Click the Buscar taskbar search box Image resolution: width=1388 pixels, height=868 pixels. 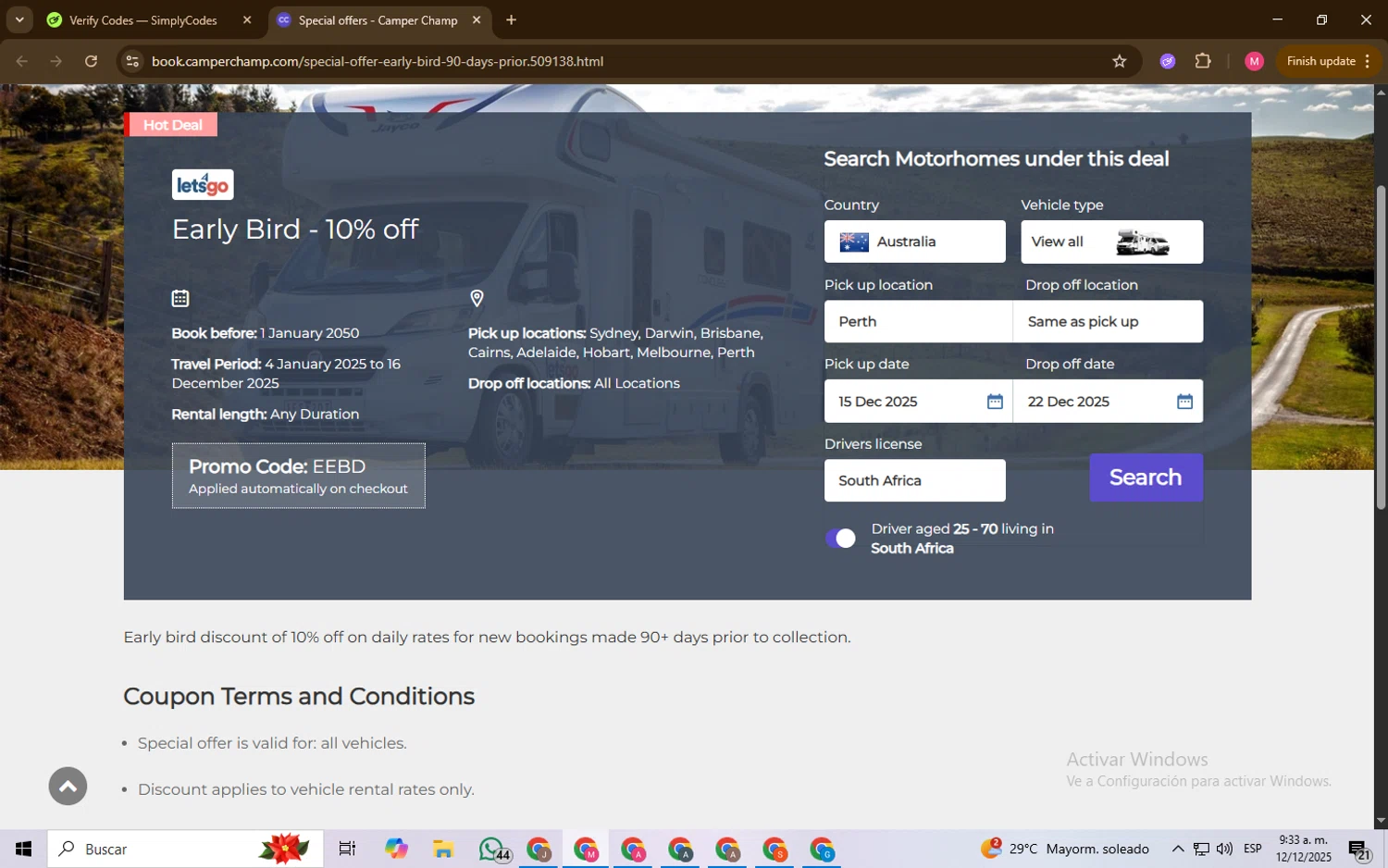click(x=185, y=849)
